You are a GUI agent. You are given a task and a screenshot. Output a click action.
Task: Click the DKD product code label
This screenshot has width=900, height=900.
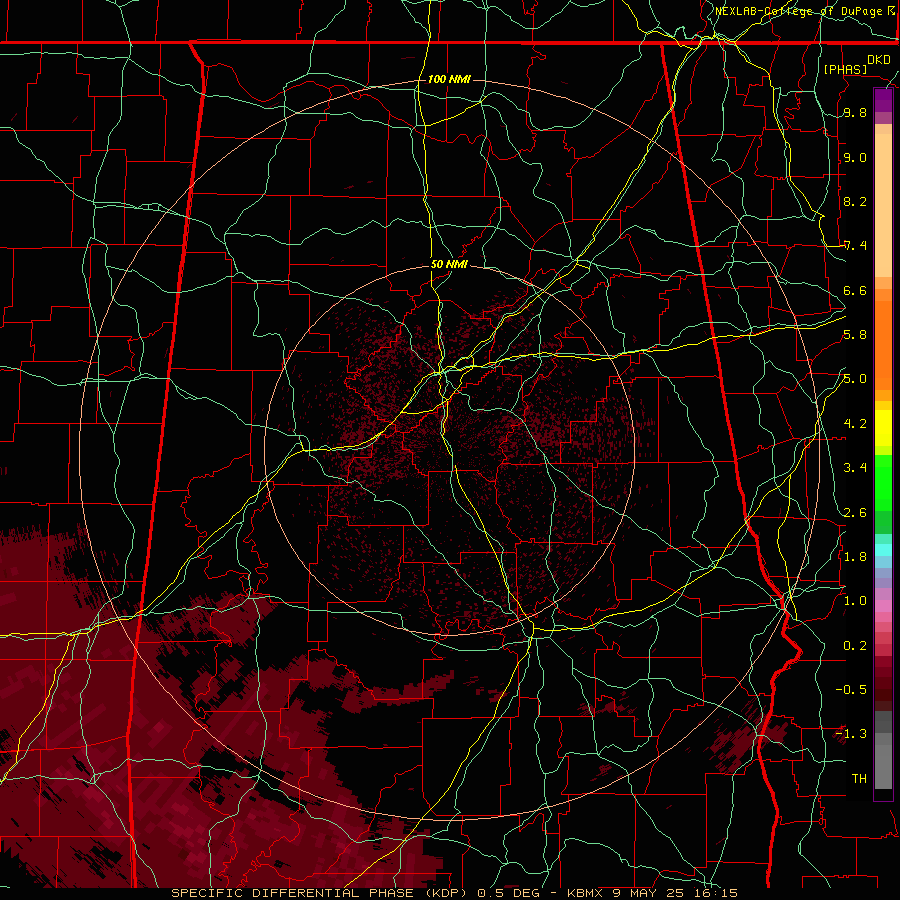pos(879,60)
